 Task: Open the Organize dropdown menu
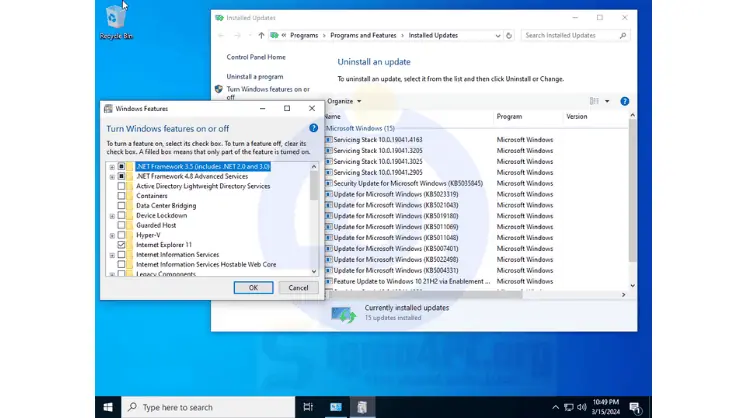pos(344,101)
